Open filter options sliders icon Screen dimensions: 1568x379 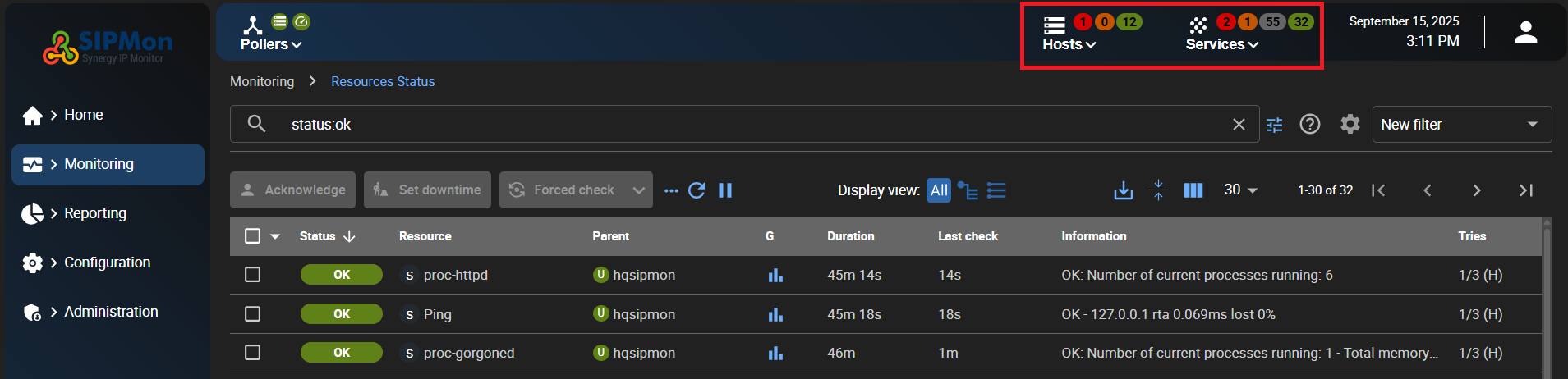1274,125
